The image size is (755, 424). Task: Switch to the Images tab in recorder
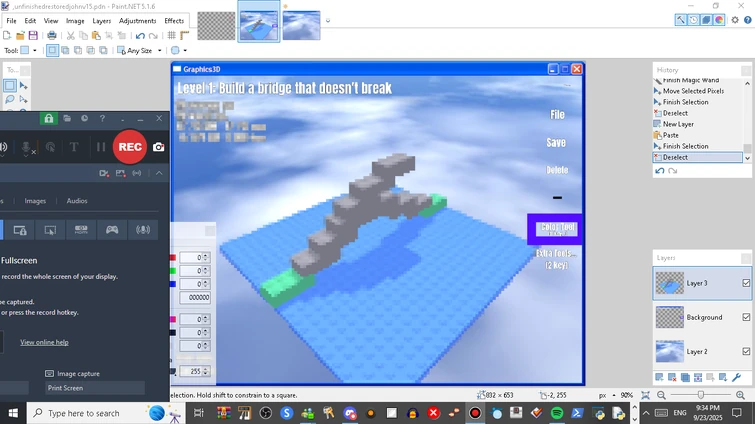35,201
